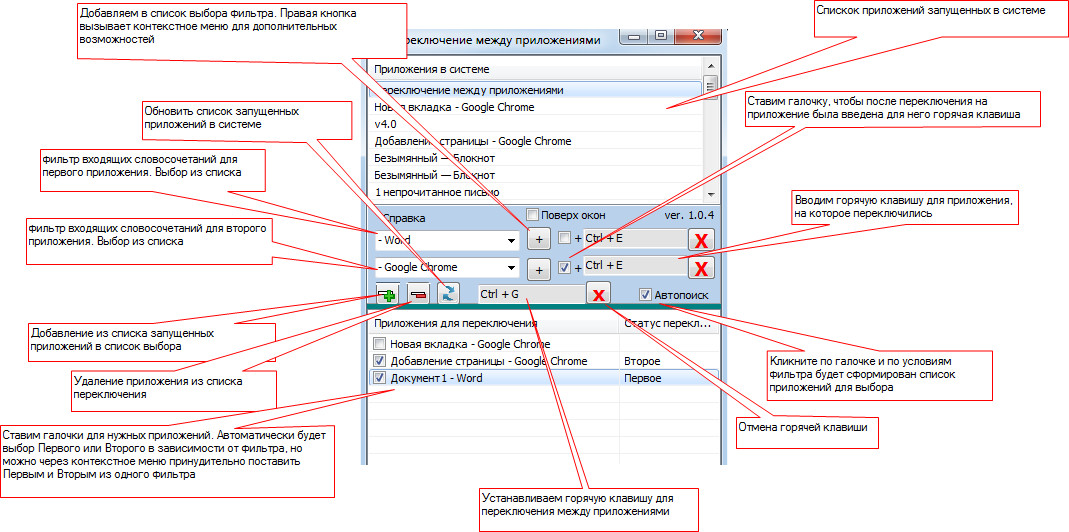Click the system list scrollbar thumb
Viewport: 1069px width, 532px height.
(710, 87)
